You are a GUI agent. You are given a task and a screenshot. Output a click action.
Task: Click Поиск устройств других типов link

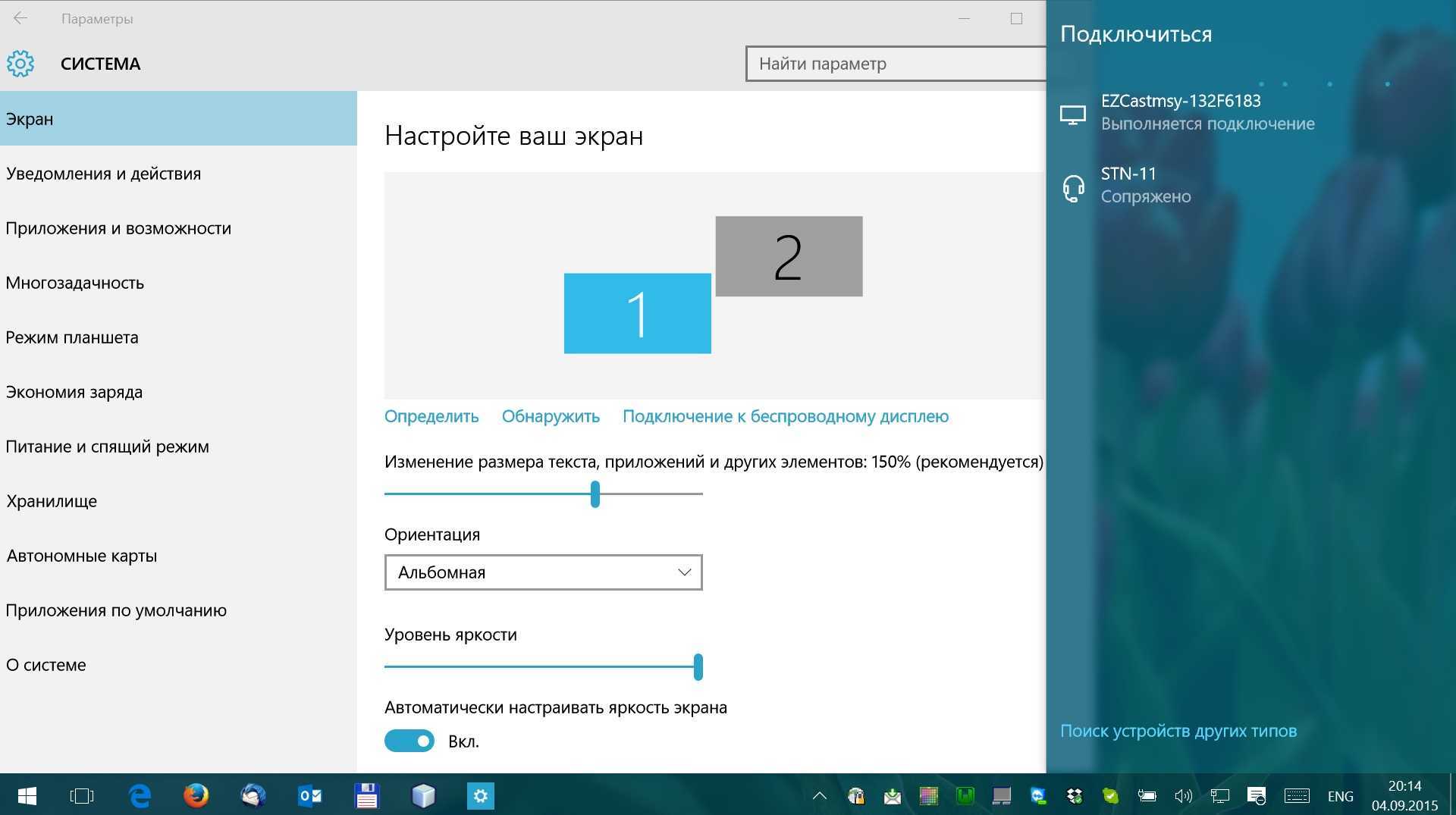click(x=1178, y=731)
